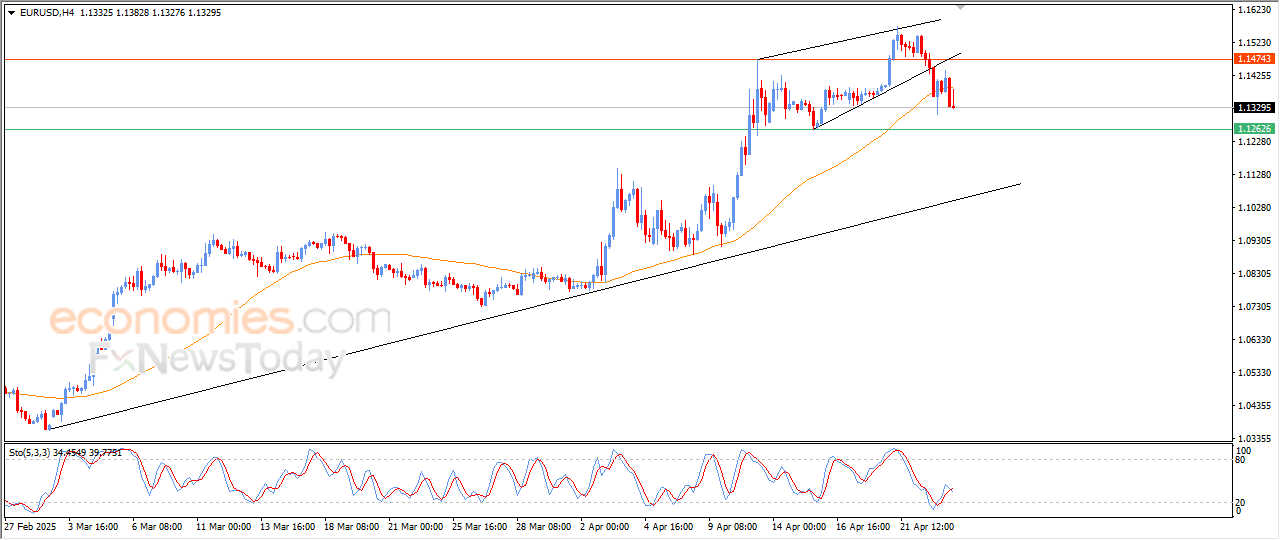Image resolution: width=1280 pixels, height=540 pixels.
Task: Click the 1.12280 price axis label
Action: [1254, 142]
